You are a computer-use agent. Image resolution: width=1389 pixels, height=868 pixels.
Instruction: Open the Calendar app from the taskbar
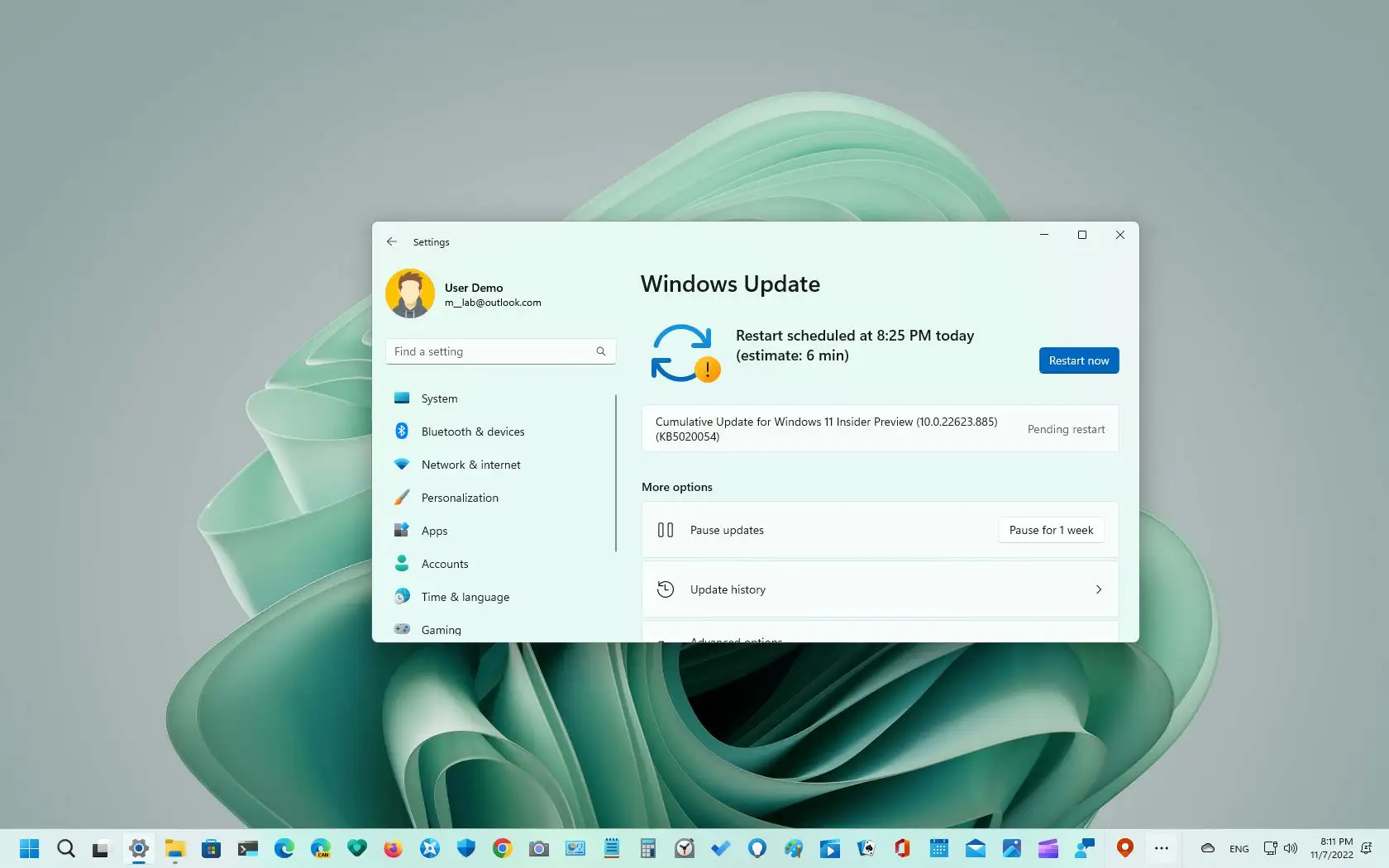pos(938,848)
